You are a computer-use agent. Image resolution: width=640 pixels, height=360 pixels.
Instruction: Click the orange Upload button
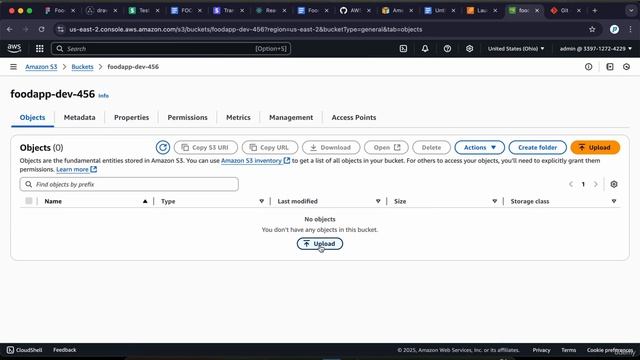click(595, 147)
